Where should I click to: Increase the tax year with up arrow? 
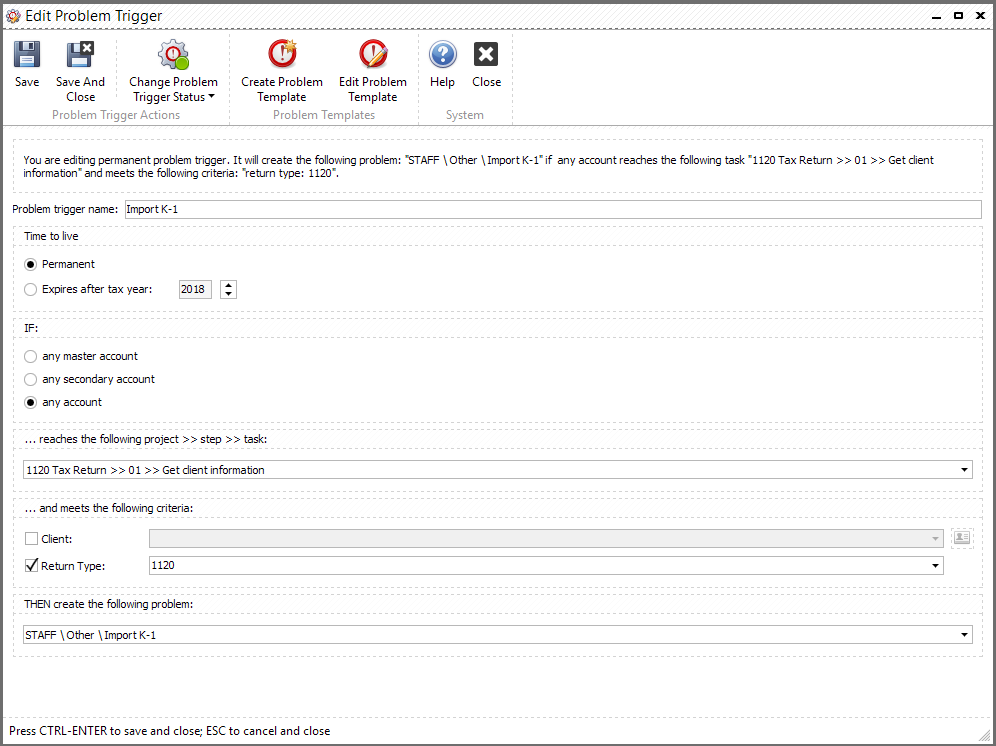(x=229, y=285)
